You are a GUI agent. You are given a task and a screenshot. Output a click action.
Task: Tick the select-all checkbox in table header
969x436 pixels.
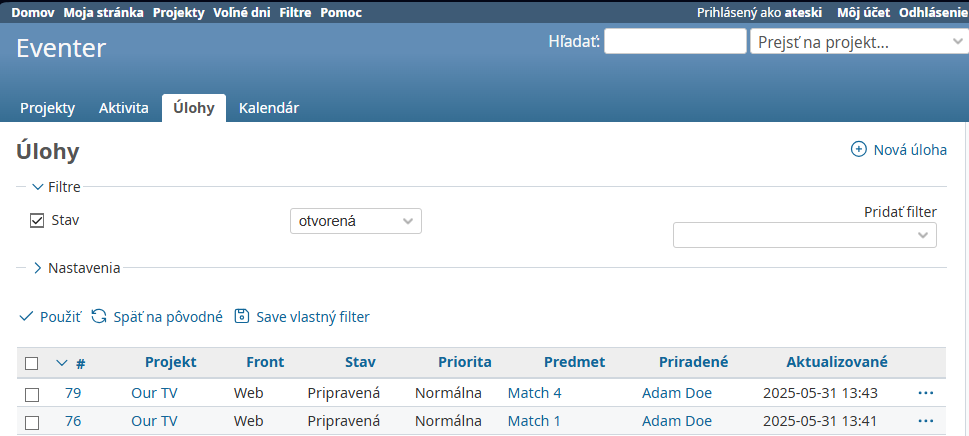(32, 363)
